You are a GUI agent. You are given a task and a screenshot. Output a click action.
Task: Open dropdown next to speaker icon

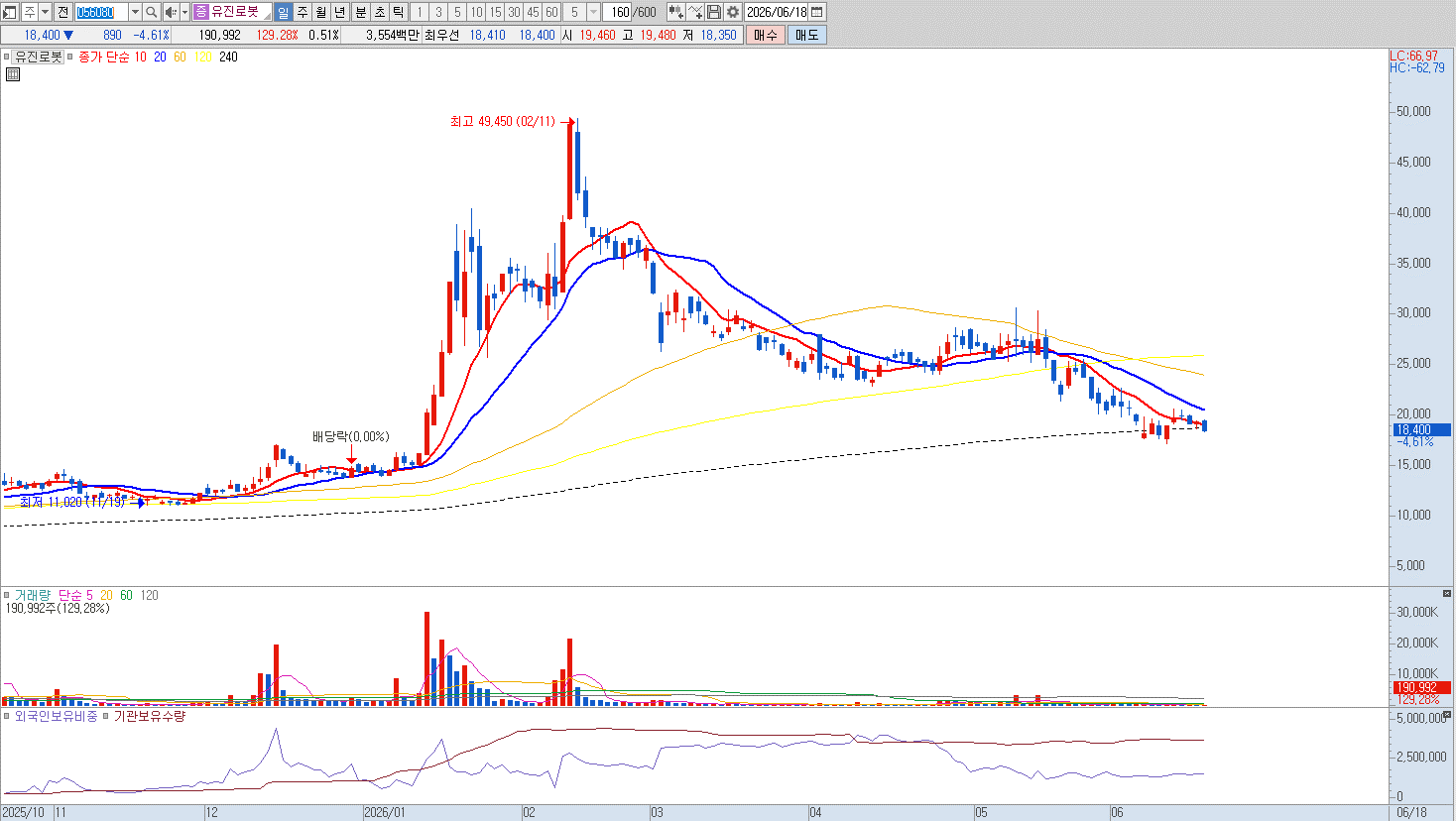pos(184,12)
